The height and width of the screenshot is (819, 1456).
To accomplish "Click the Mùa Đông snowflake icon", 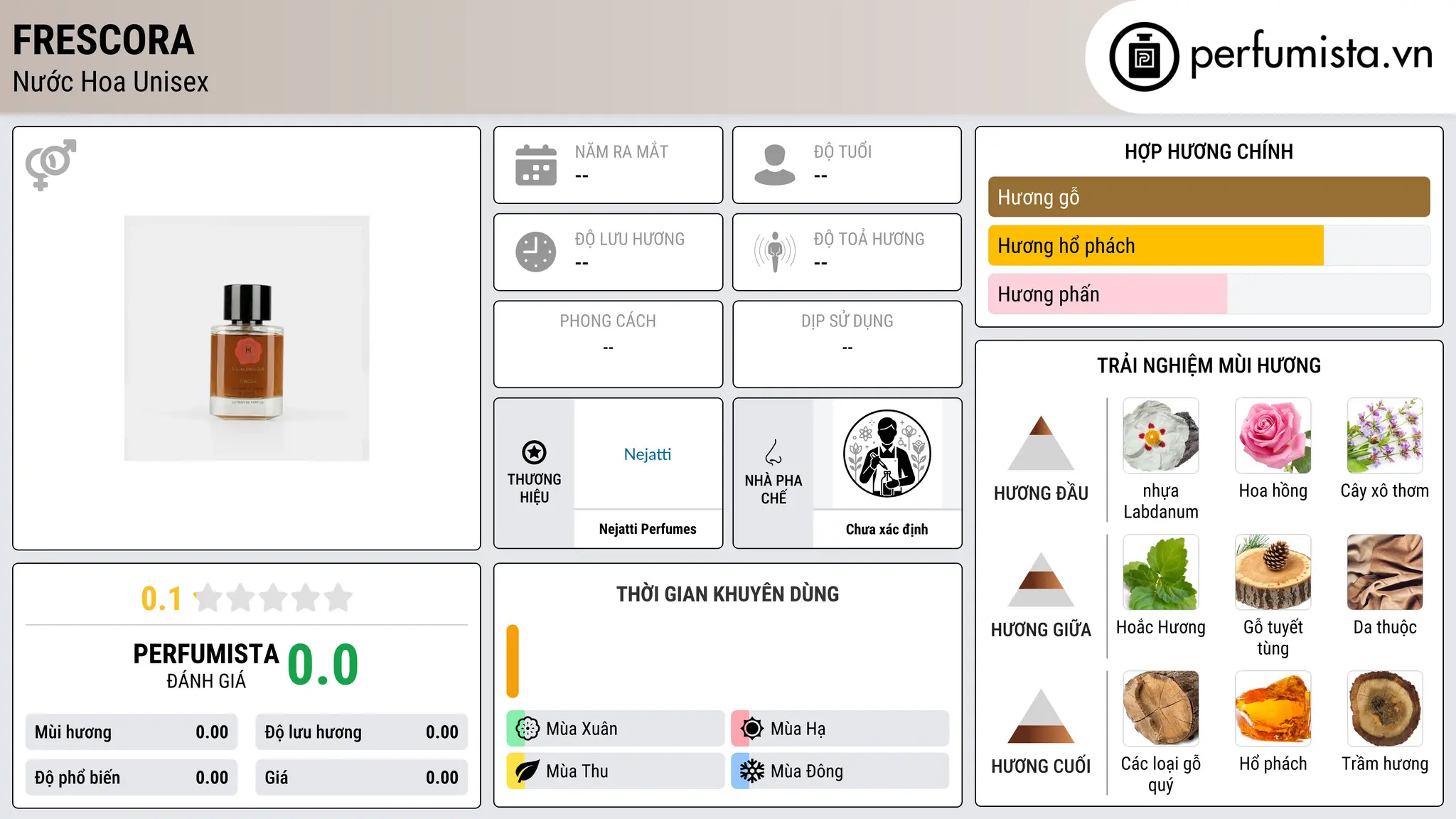I will pos(751,771).
